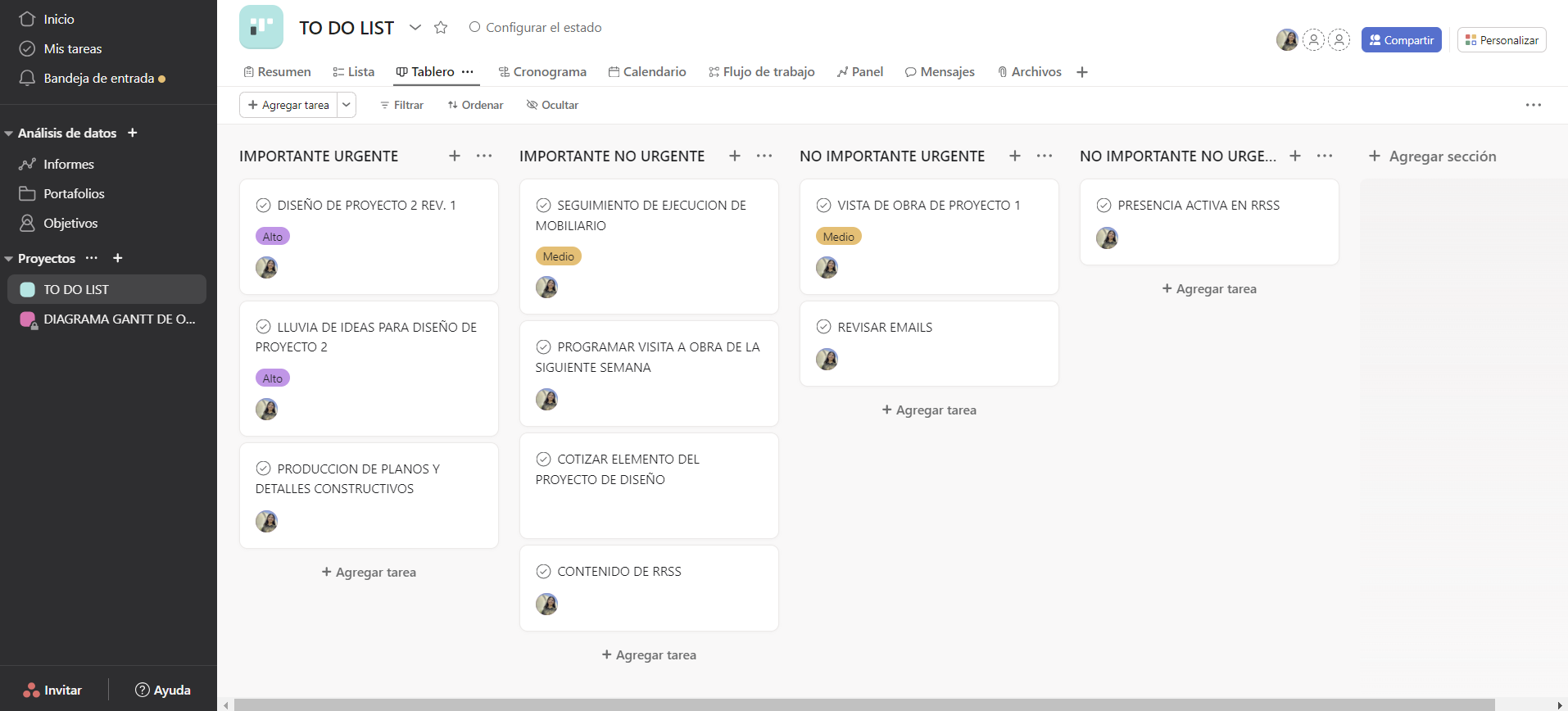Image resolution: width=1568 pixels, height=711 pixels.
Task: Mark REVISAR EMAILS task complete
Action: point(823,327)
